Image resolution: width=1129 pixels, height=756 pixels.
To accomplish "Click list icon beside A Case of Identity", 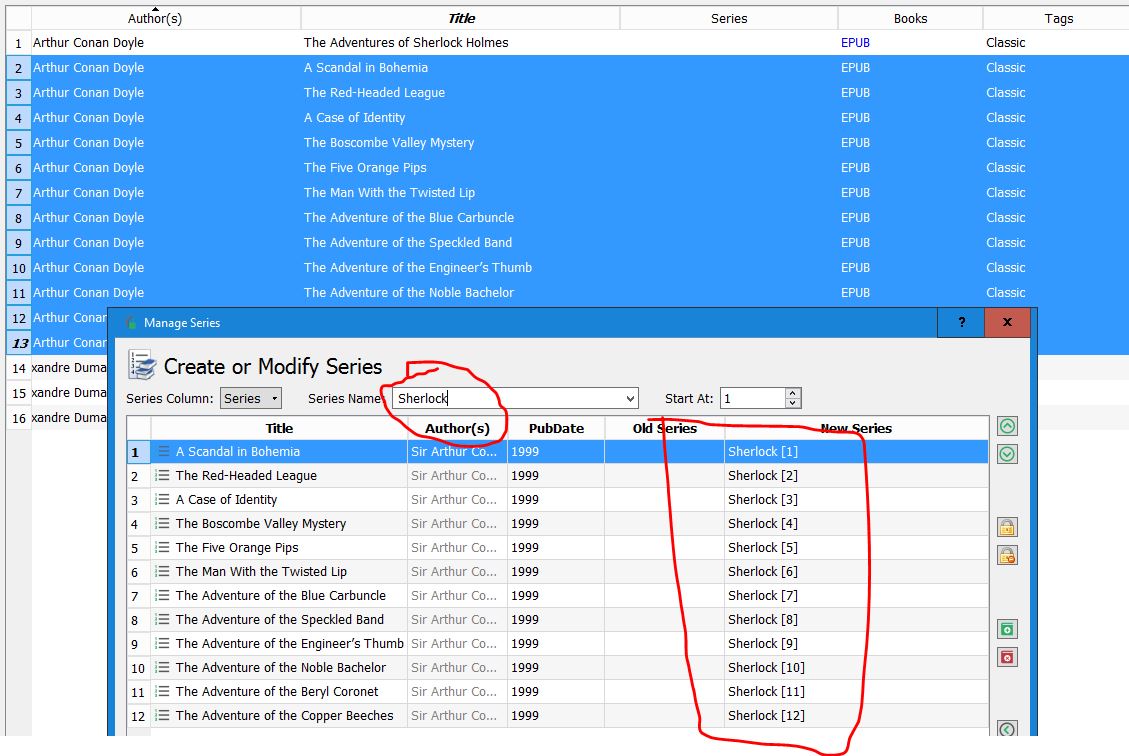I will pyautogui.click(x=163, y=500).
